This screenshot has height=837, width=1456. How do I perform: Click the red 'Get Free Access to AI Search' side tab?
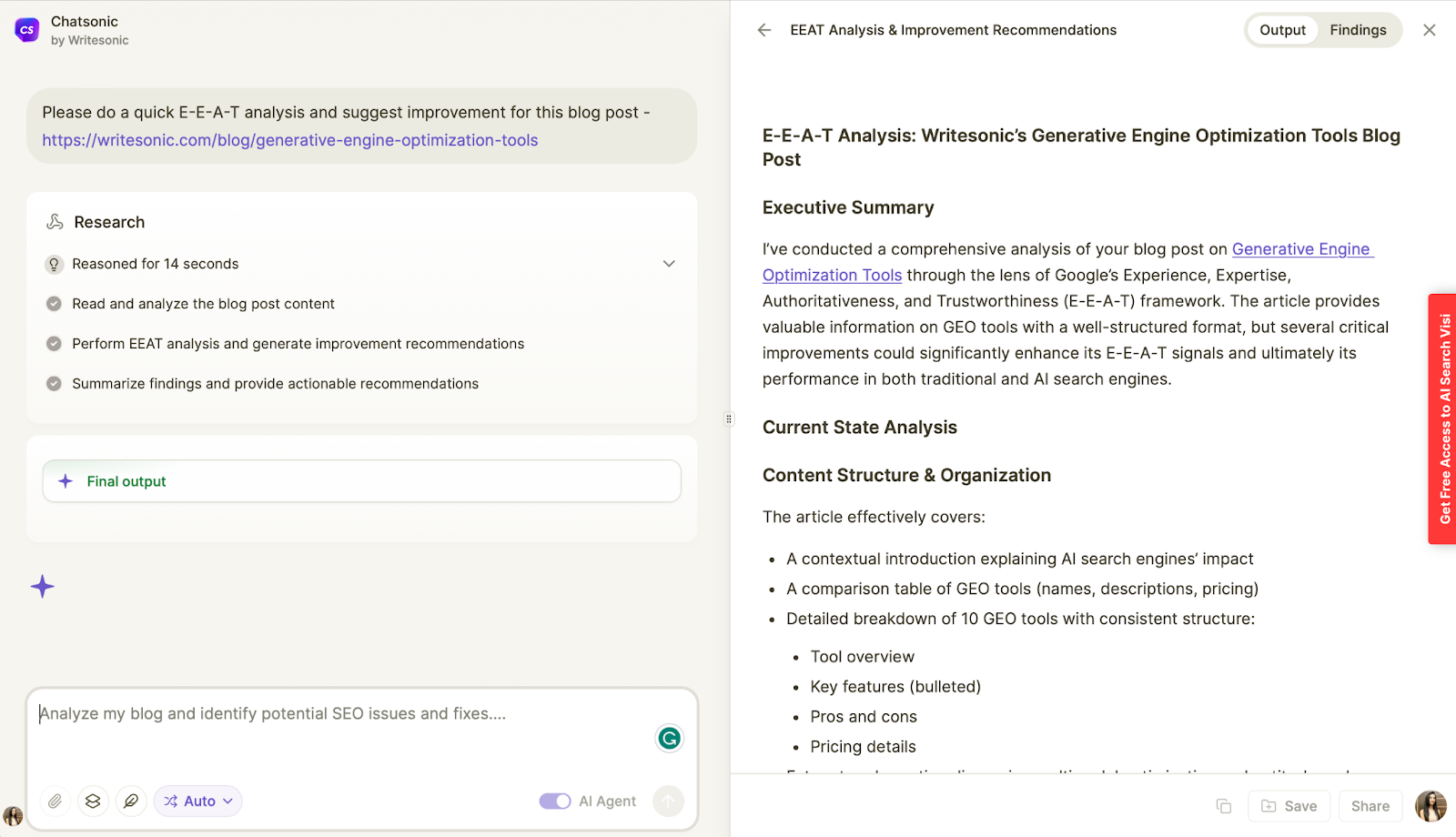click(1442, 419)
